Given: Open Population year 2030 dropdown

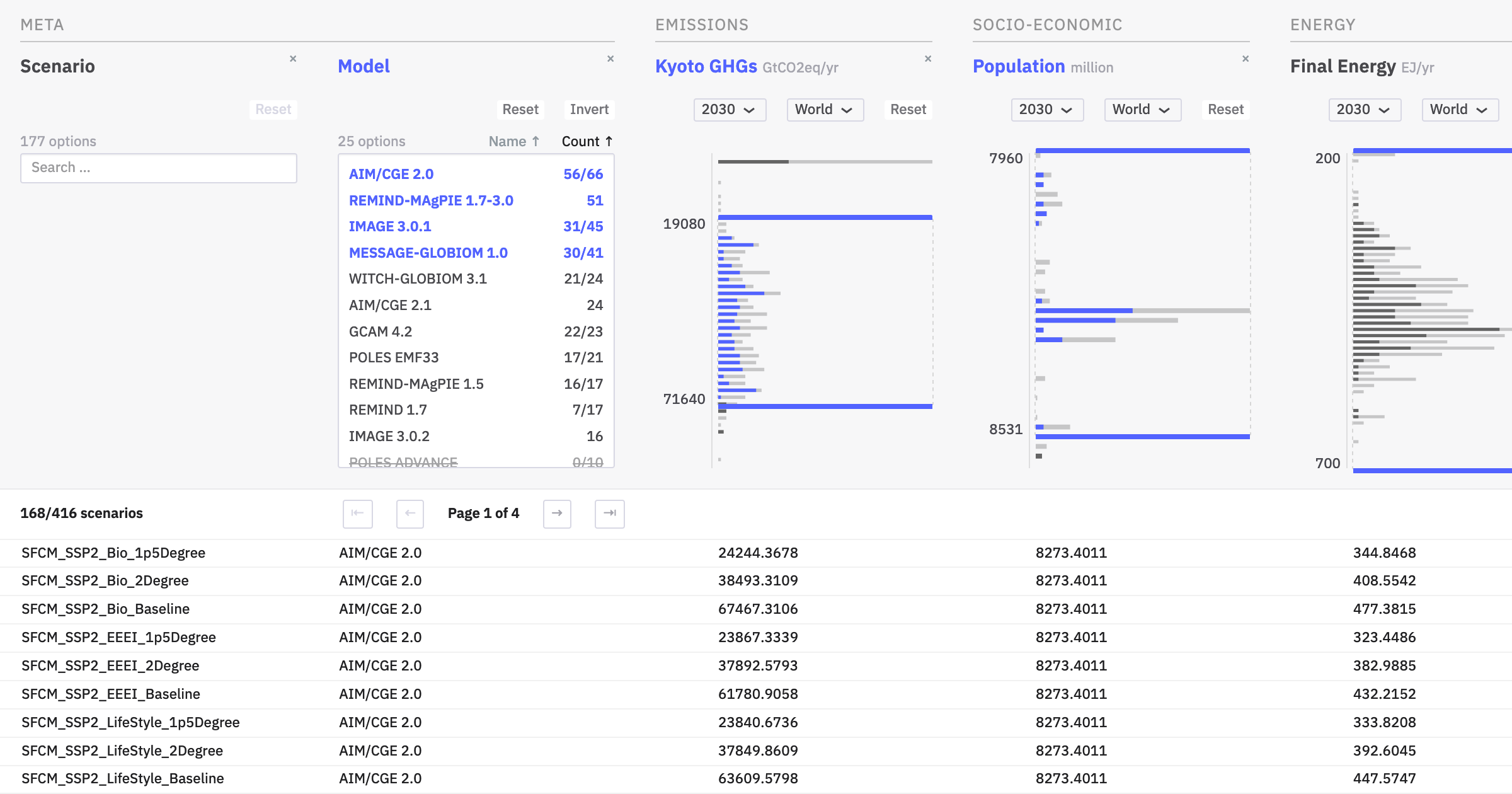Looking at the screenshot, I should pyautogui.click(x=1047, y=110).
